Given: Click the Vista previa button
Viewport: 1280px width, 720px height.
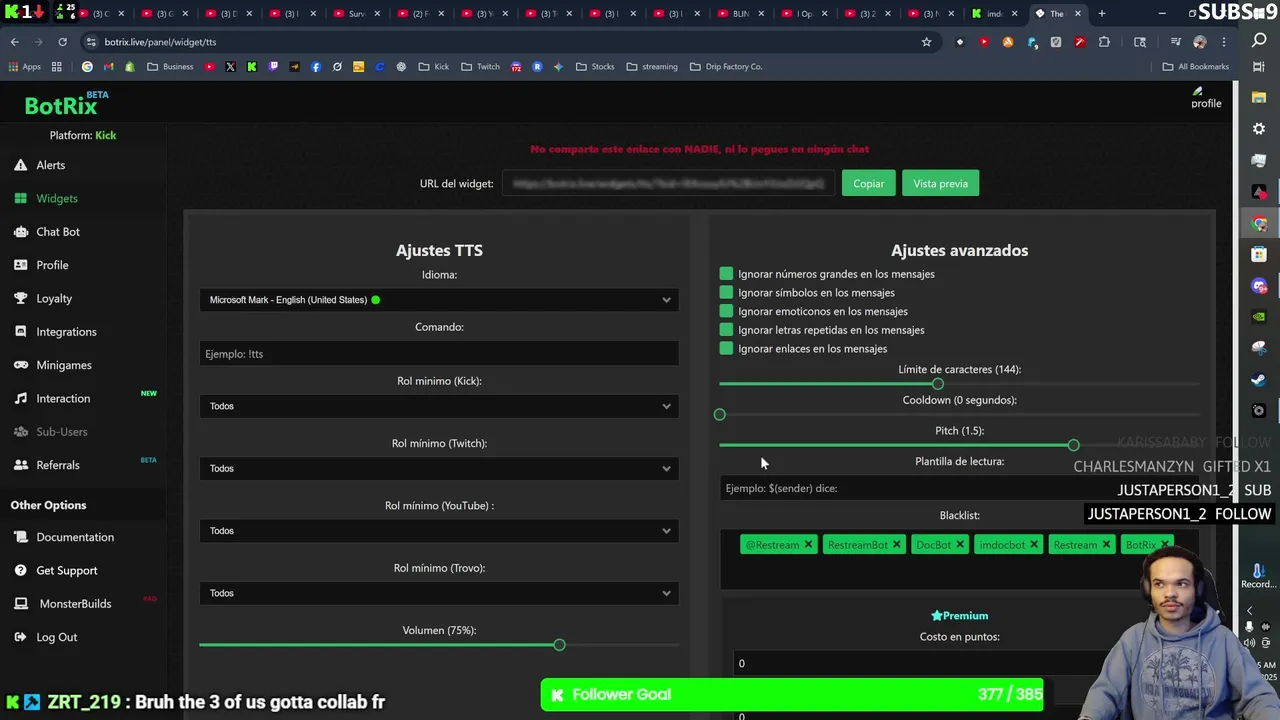Looking at the screenshot, I should coord(940,183).
